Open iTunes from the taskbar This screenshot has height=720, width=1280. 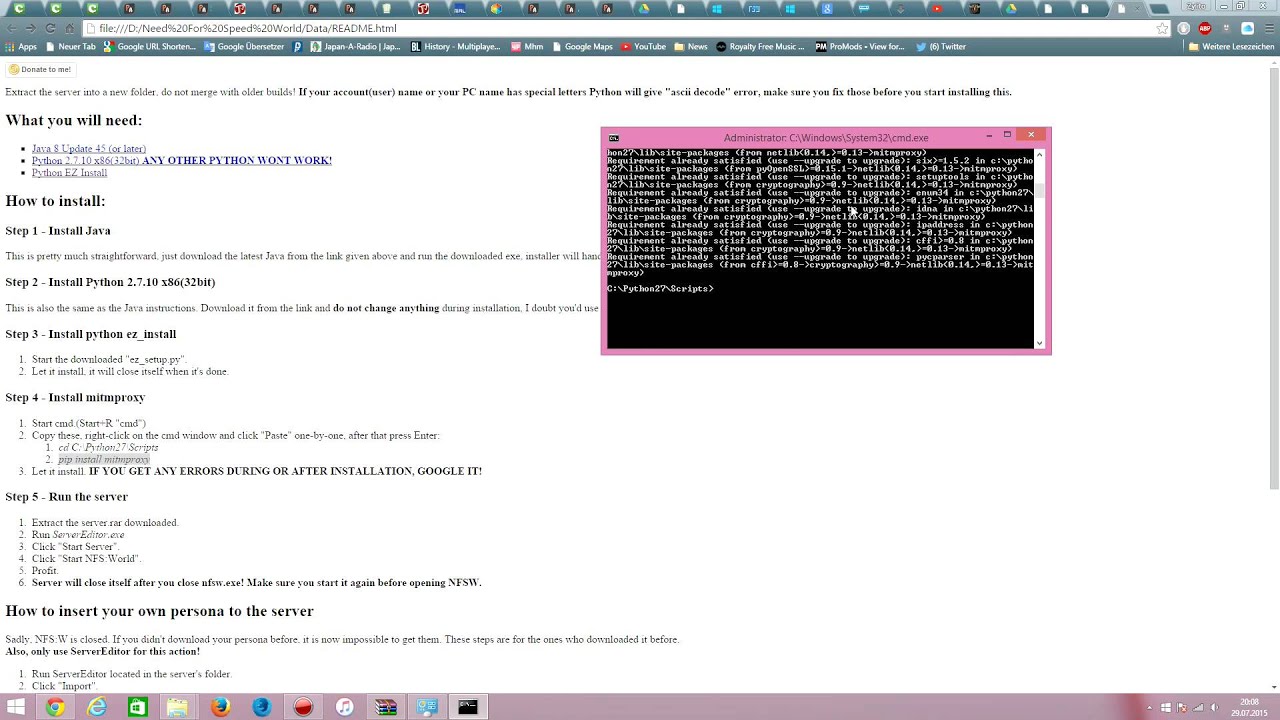click(344, 707)
